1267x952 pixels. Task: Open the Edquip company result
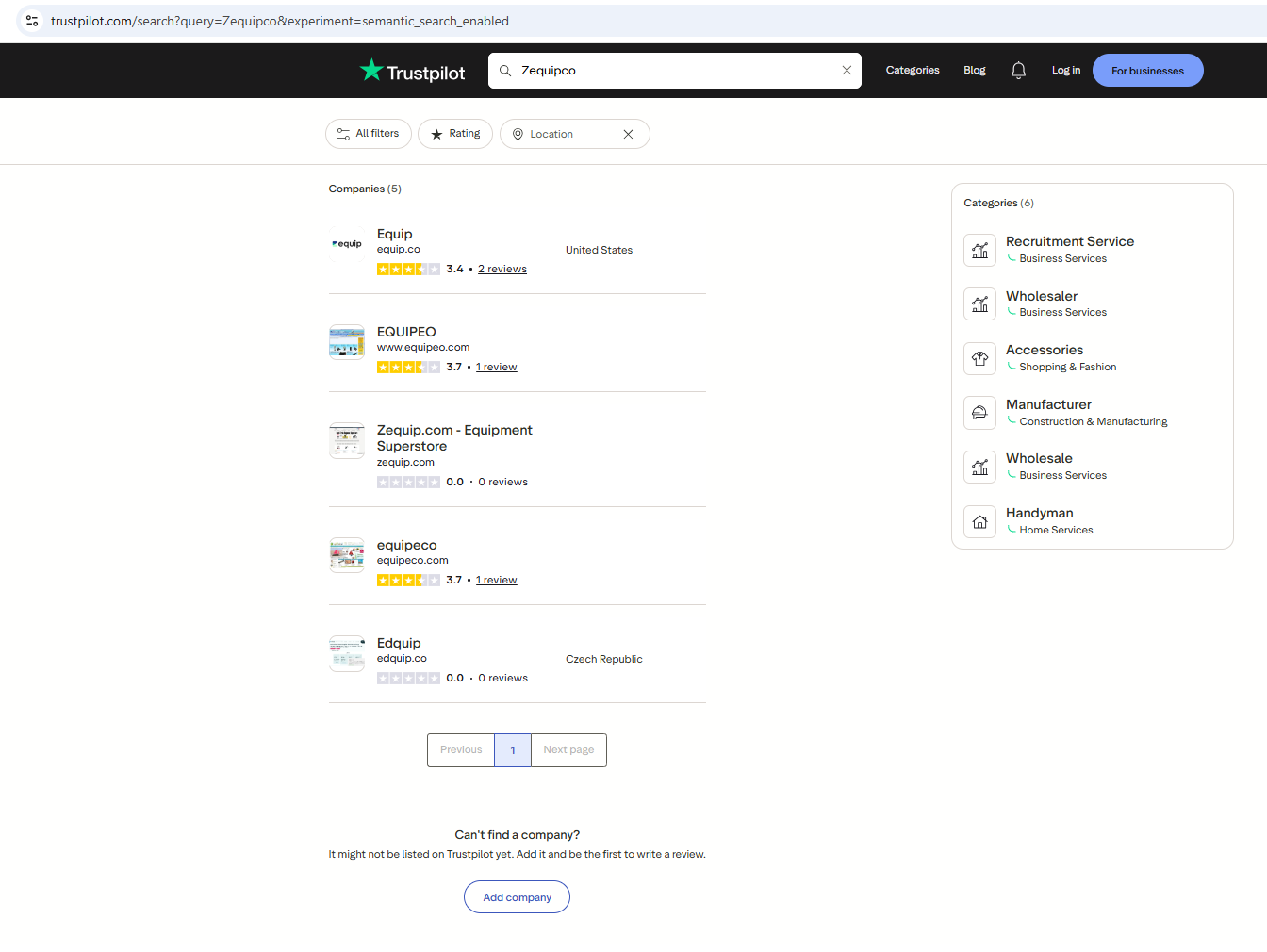click(399, 643)
